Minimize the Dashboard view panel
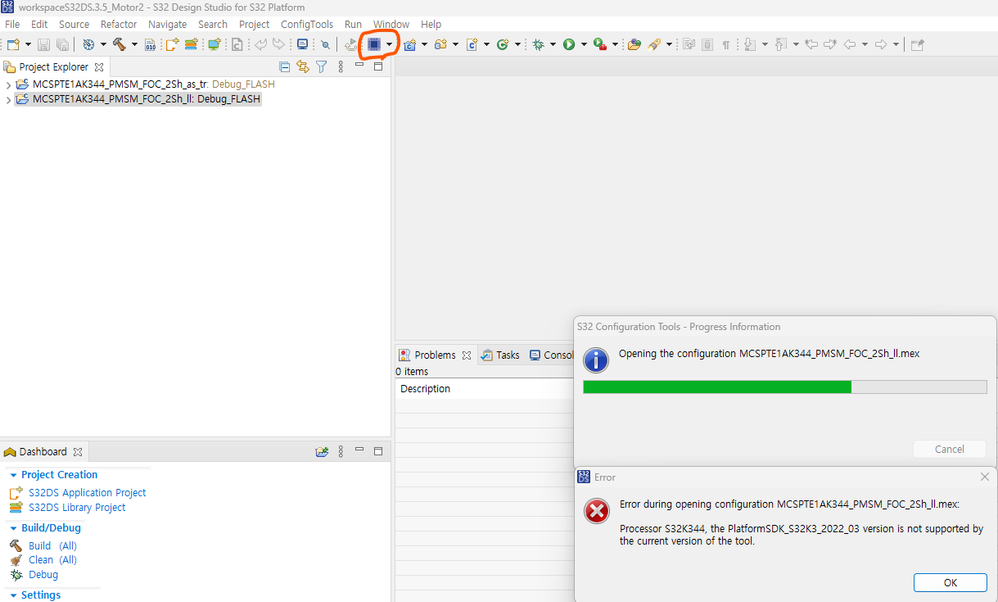Screen dimensions: 998x602 (x=359, y=449)
